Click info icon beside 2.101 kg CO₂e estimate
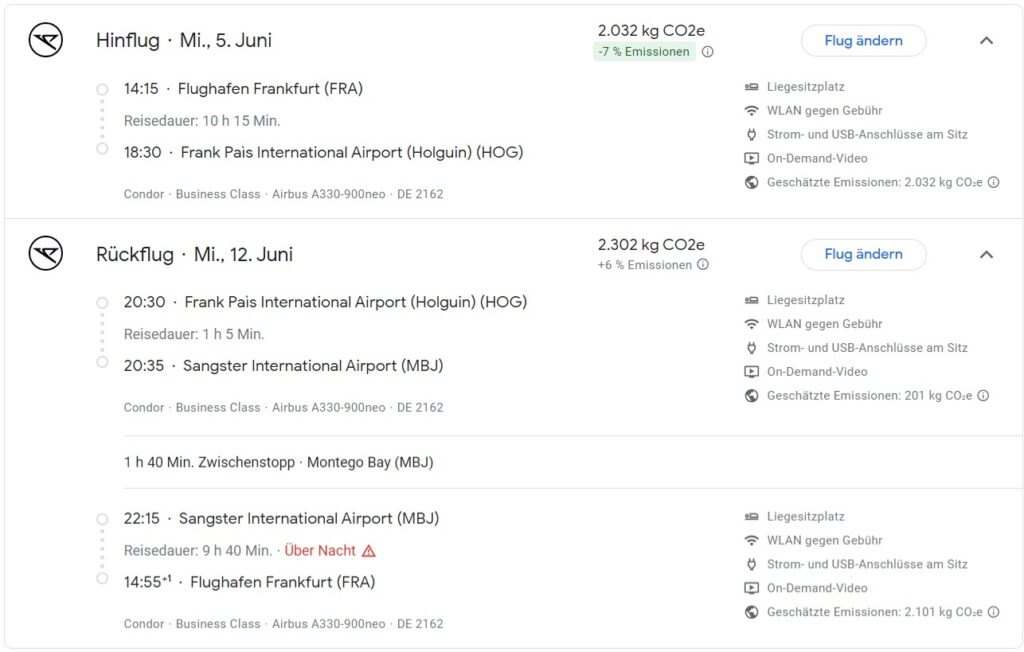Image resolution: width=1024 pixels, height=652 pixels. [x=993, y=612]
